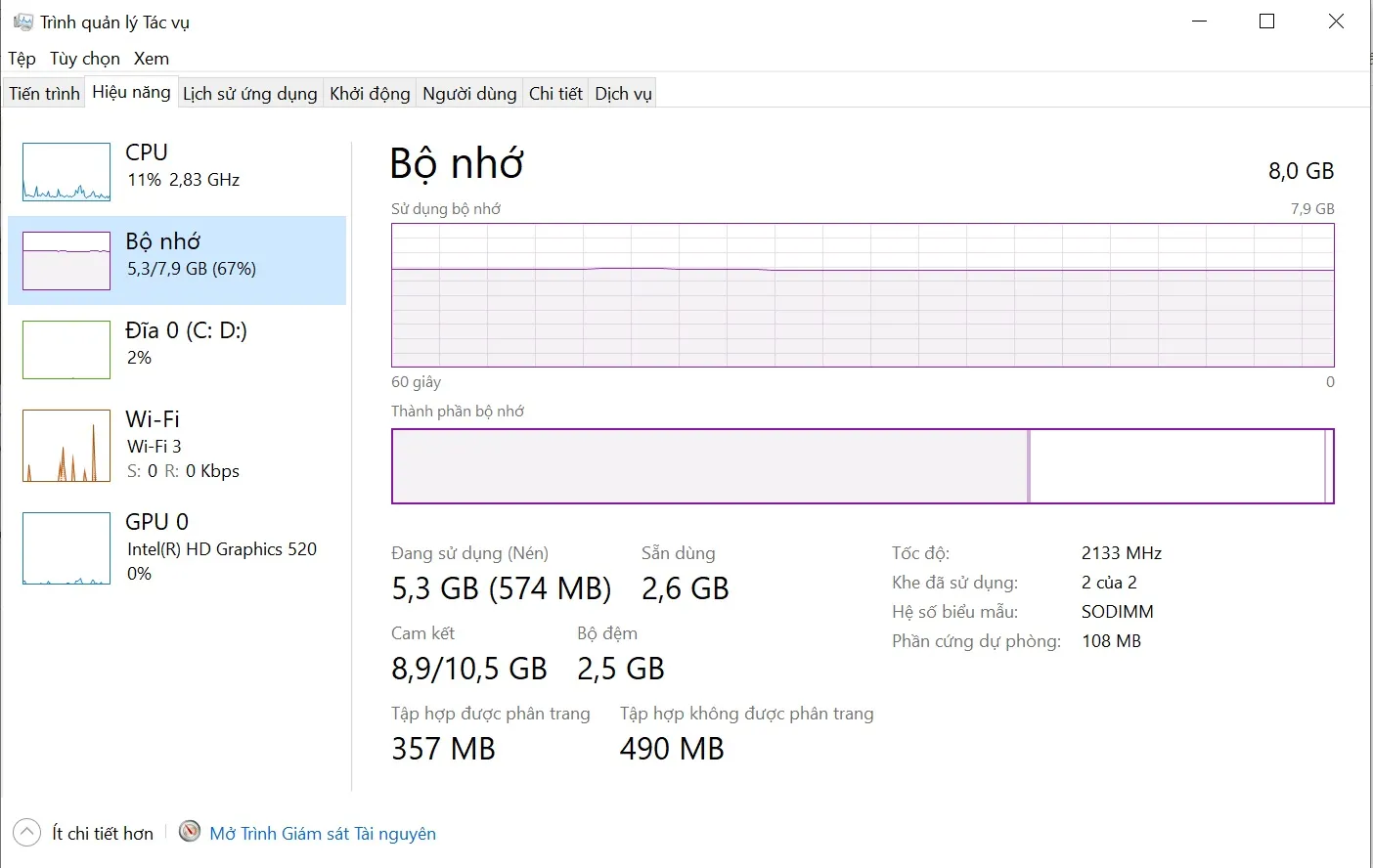
Task: Select the GPU 0 graph thumbnail
Action: (66, 548)
